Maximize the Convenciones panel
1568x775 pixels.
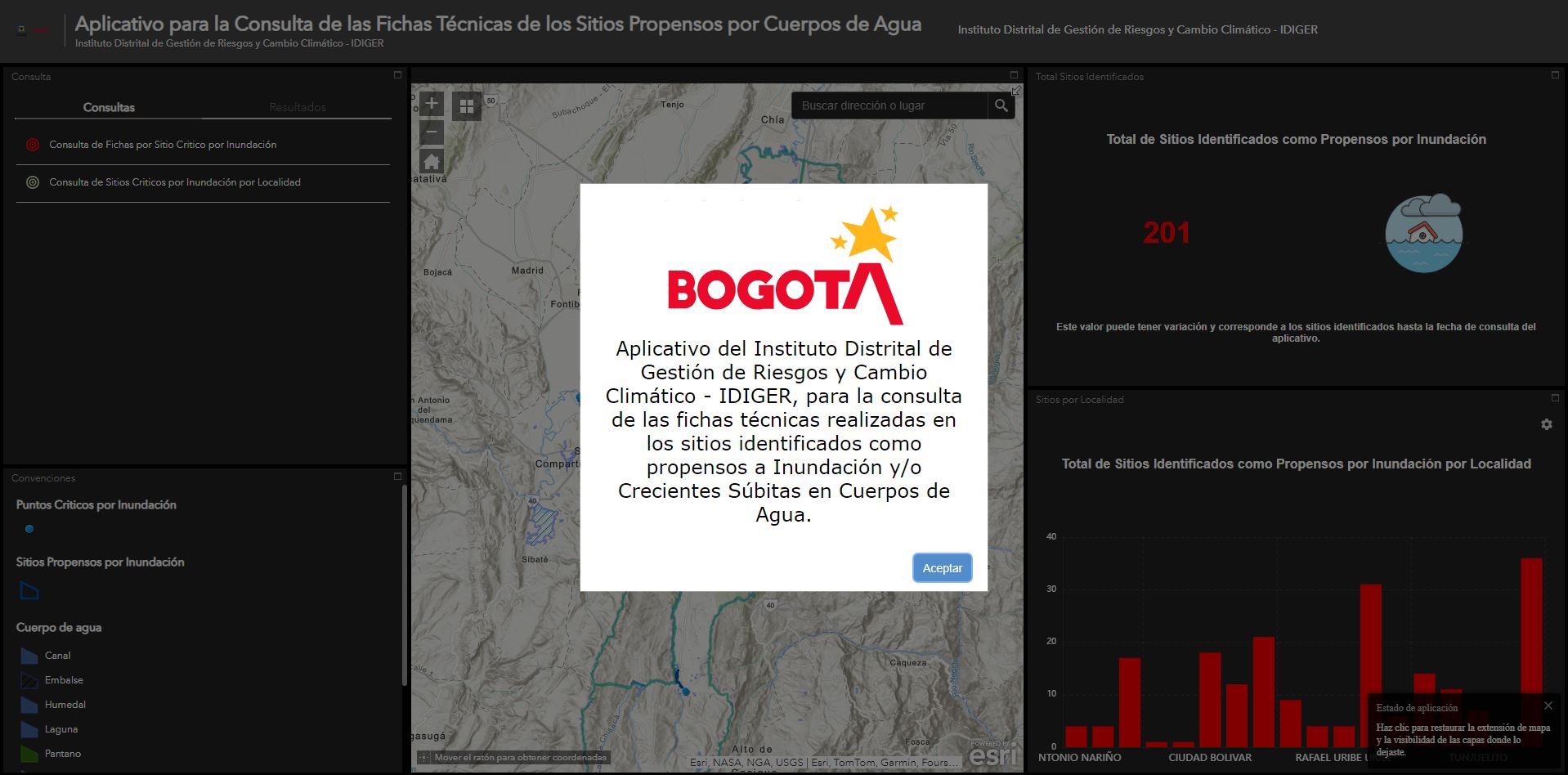[x=398, y=476]
